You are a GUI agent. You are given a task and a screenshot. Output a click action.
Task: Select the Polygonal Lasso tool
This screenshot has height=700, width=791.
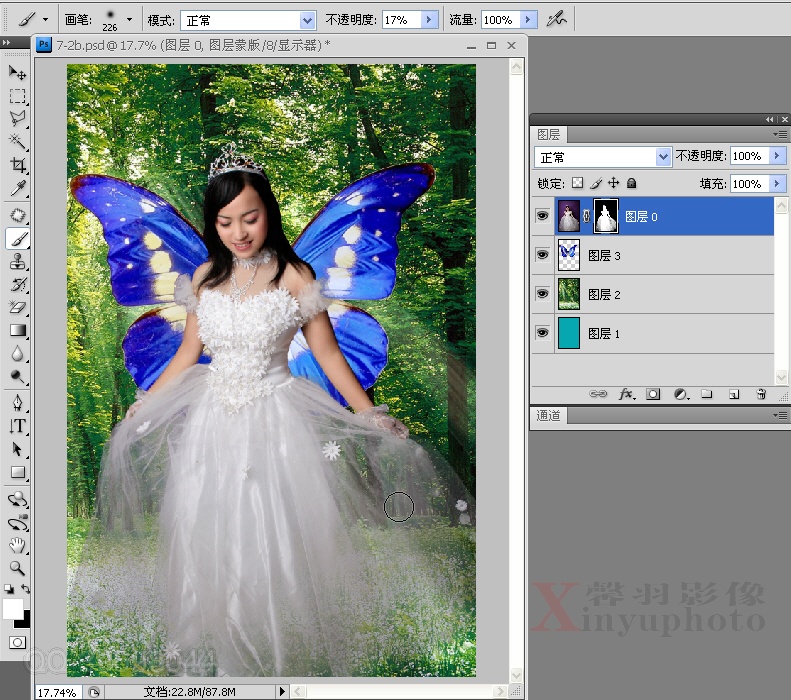17,119
